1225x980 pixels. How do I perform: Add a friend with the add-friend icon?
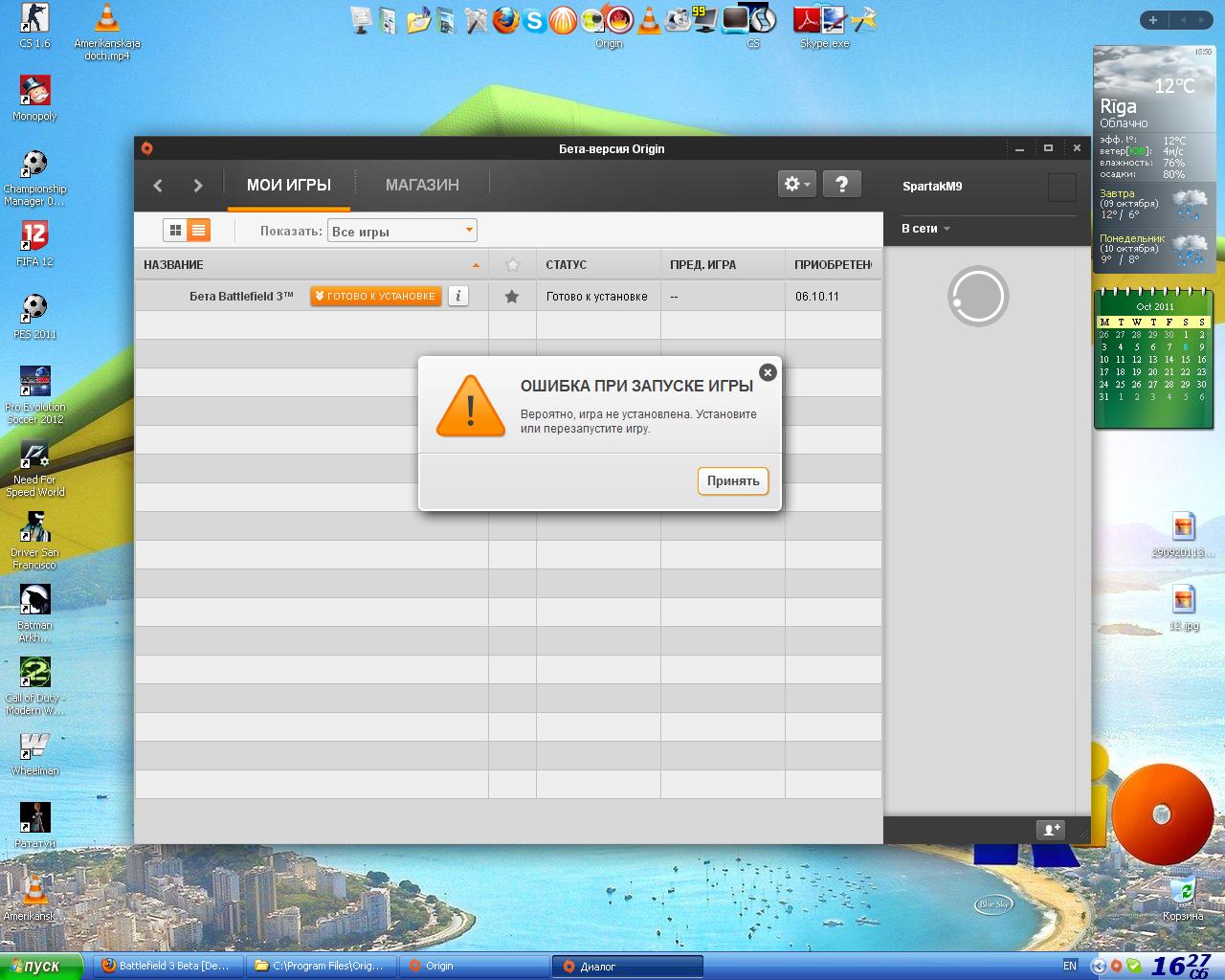(x=1050, y=830)
